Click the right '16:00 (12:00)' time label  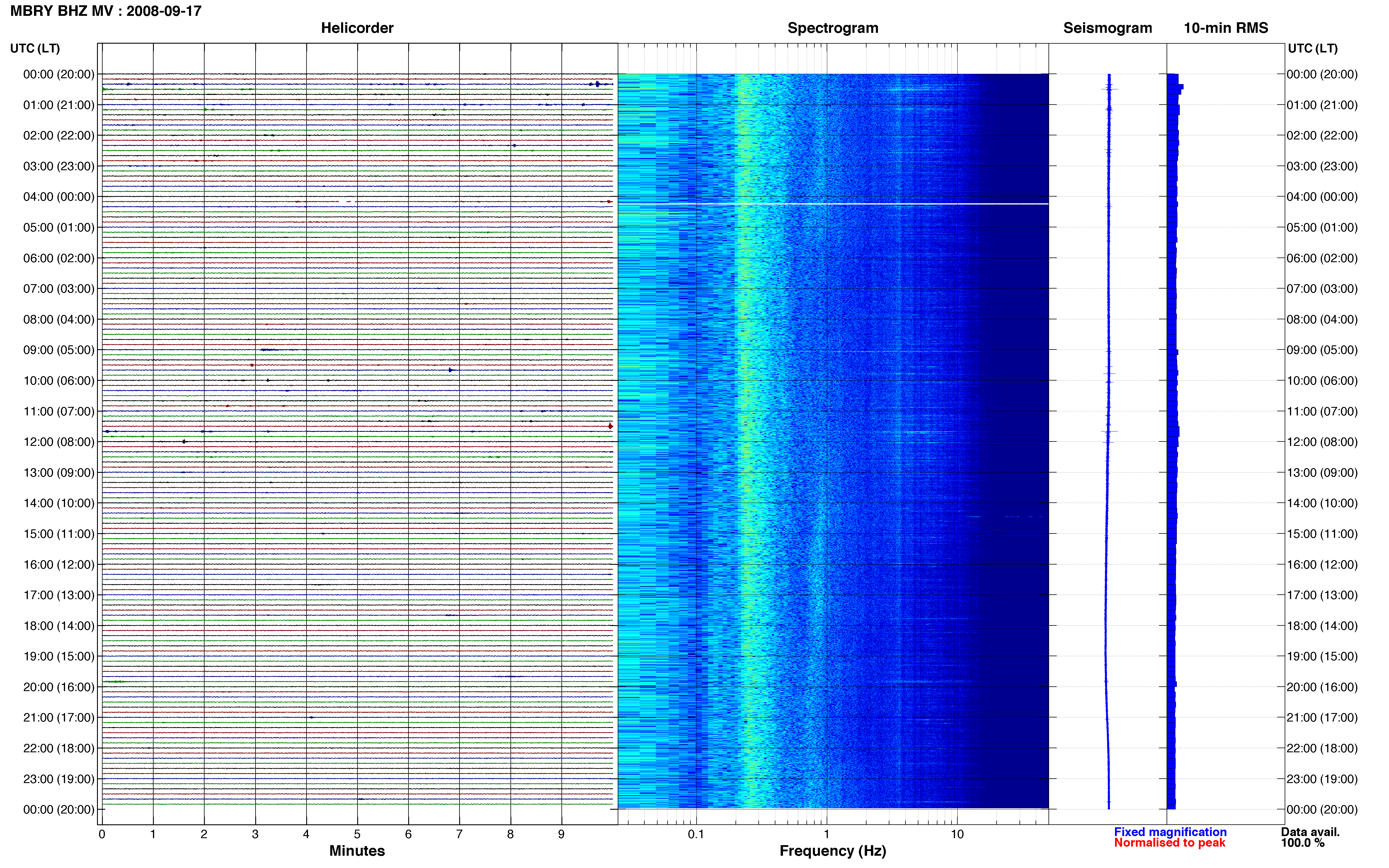click(x=1322, y=564)
